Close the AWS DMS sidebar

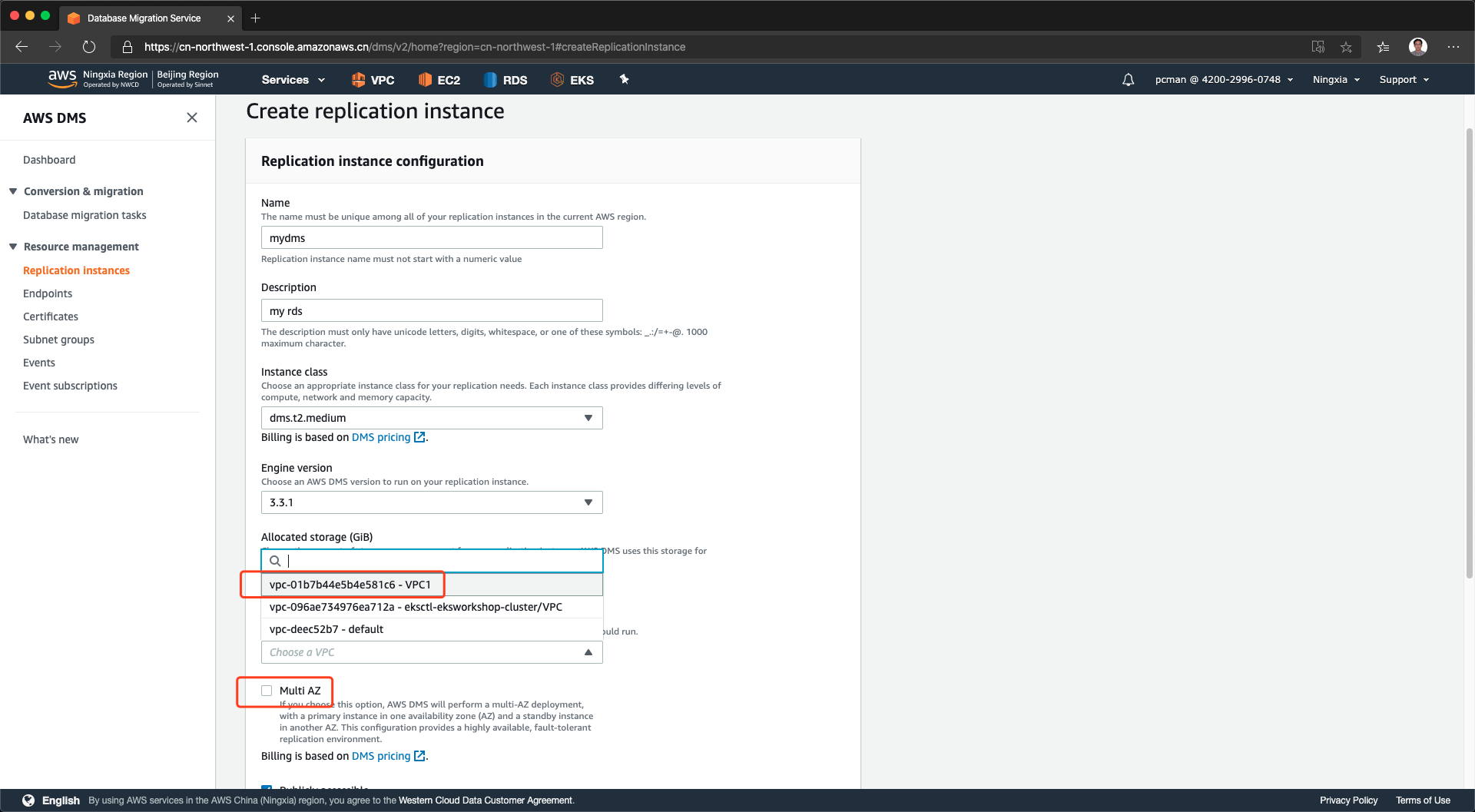192,118
